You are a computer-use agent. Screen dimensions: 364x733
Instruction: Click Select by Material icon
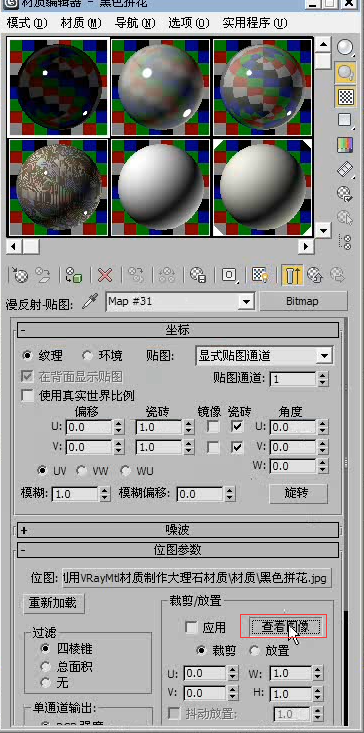pyautogui.click(x=345, y=218)
